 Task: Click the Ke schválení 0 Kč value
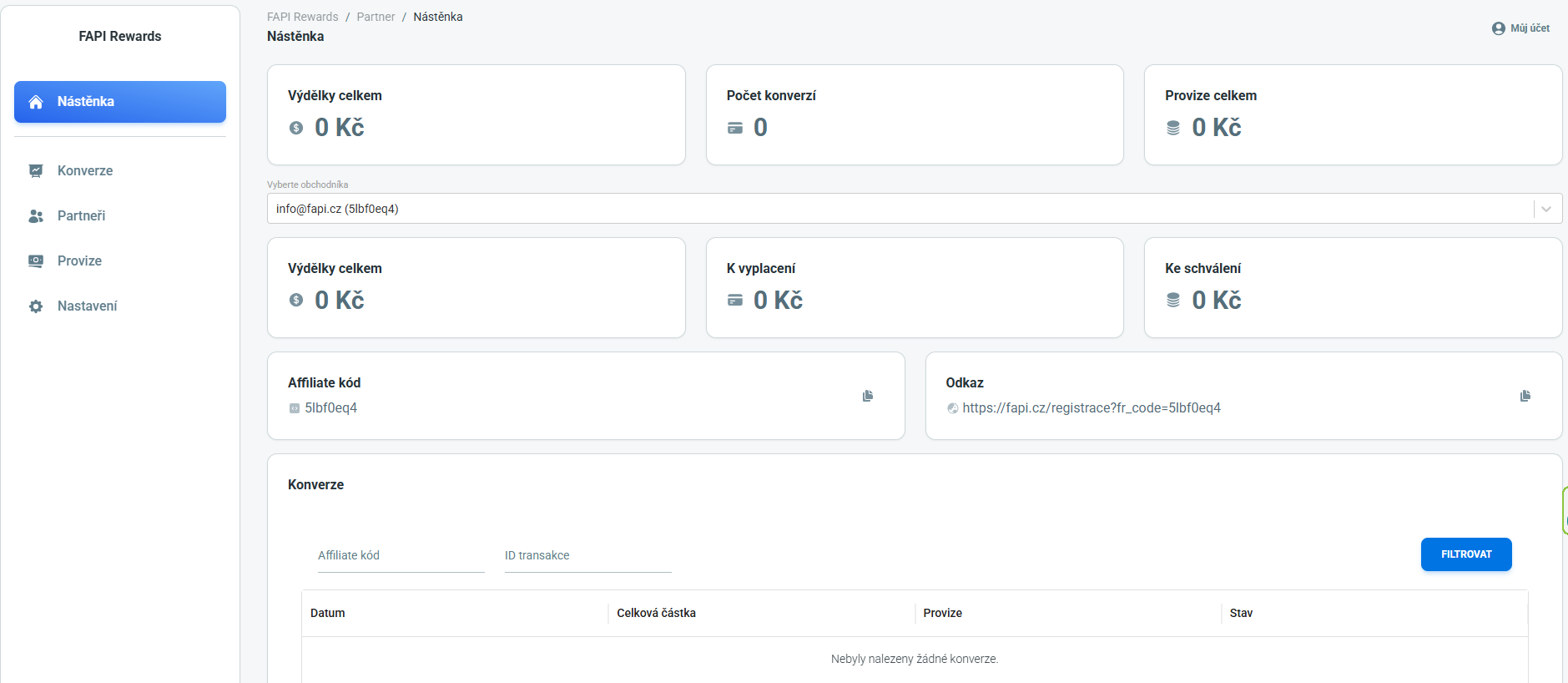click(1217, 301)
